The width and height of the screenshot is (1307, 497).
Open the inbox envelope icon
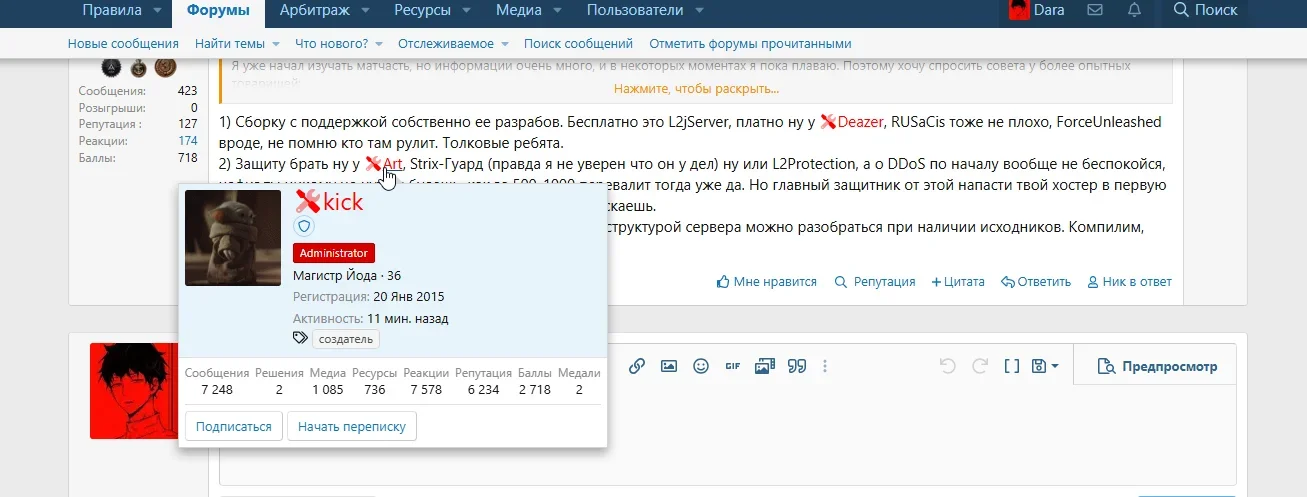click(x=1095, y=10)
